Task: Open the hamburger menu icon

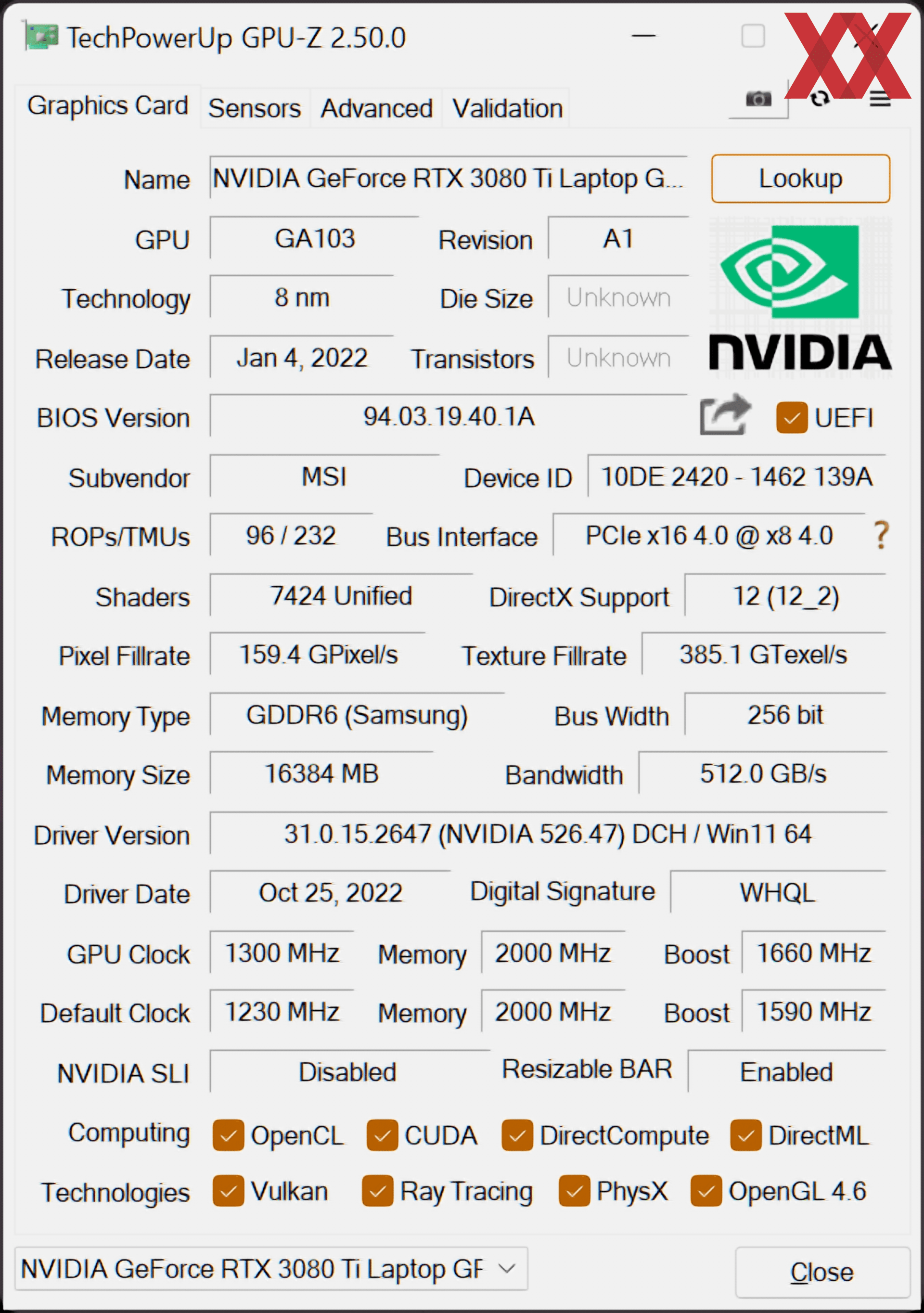Action: pos(880,100)
